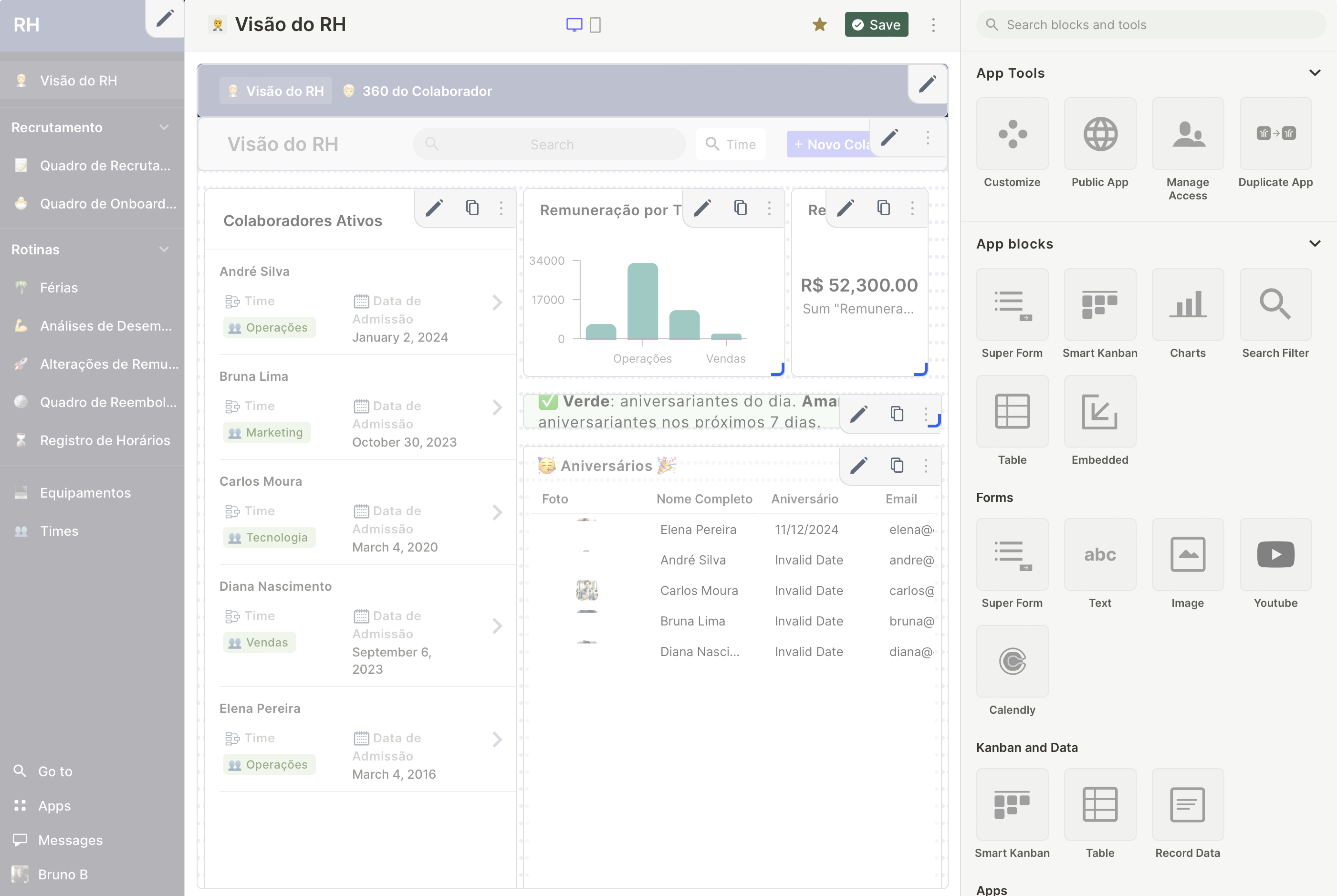Add a Calendly block
Screen dimensions: 1337x896
[x=1012, y=661]
